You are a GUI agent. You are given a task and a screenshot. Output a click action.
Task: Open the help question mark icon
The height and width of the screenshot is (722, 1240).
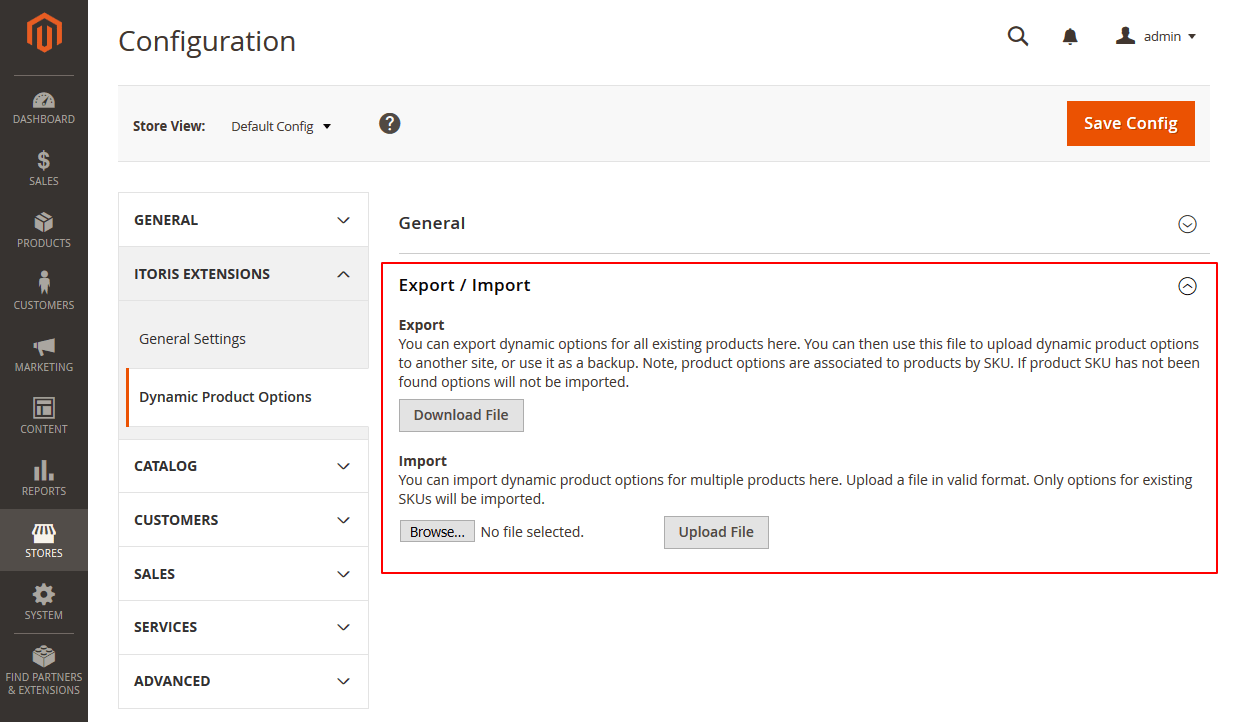point(389,123)
